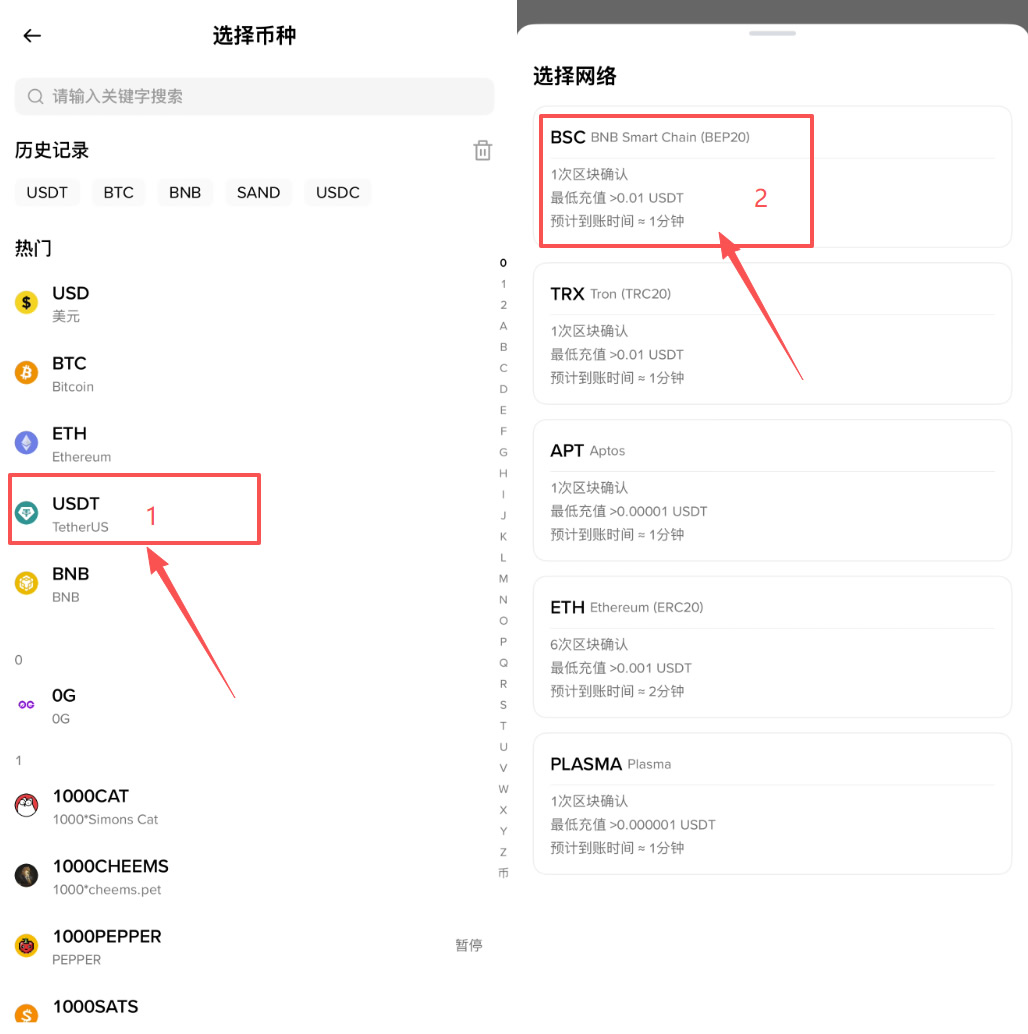This screenshot has width=1028, height=1034.
Task: Select PLASMA network card
Action: tap(772, 804)
